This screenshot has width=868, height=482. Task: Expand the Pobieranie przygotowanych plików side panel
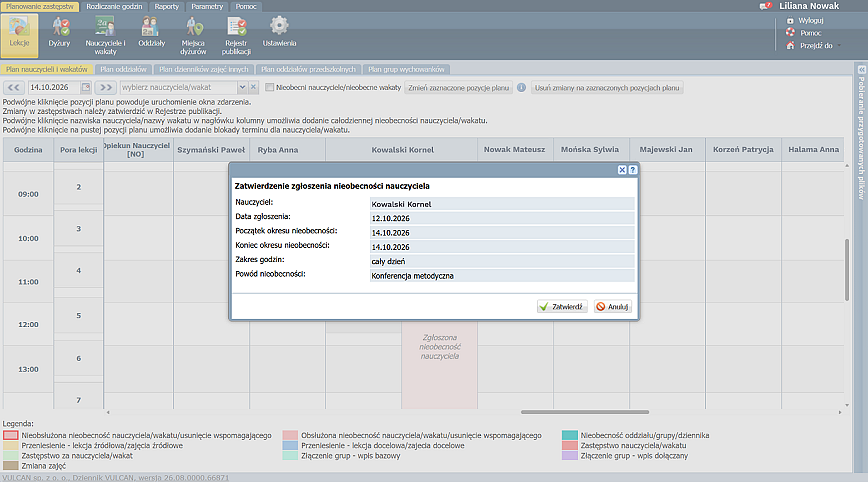pos(861,70)
